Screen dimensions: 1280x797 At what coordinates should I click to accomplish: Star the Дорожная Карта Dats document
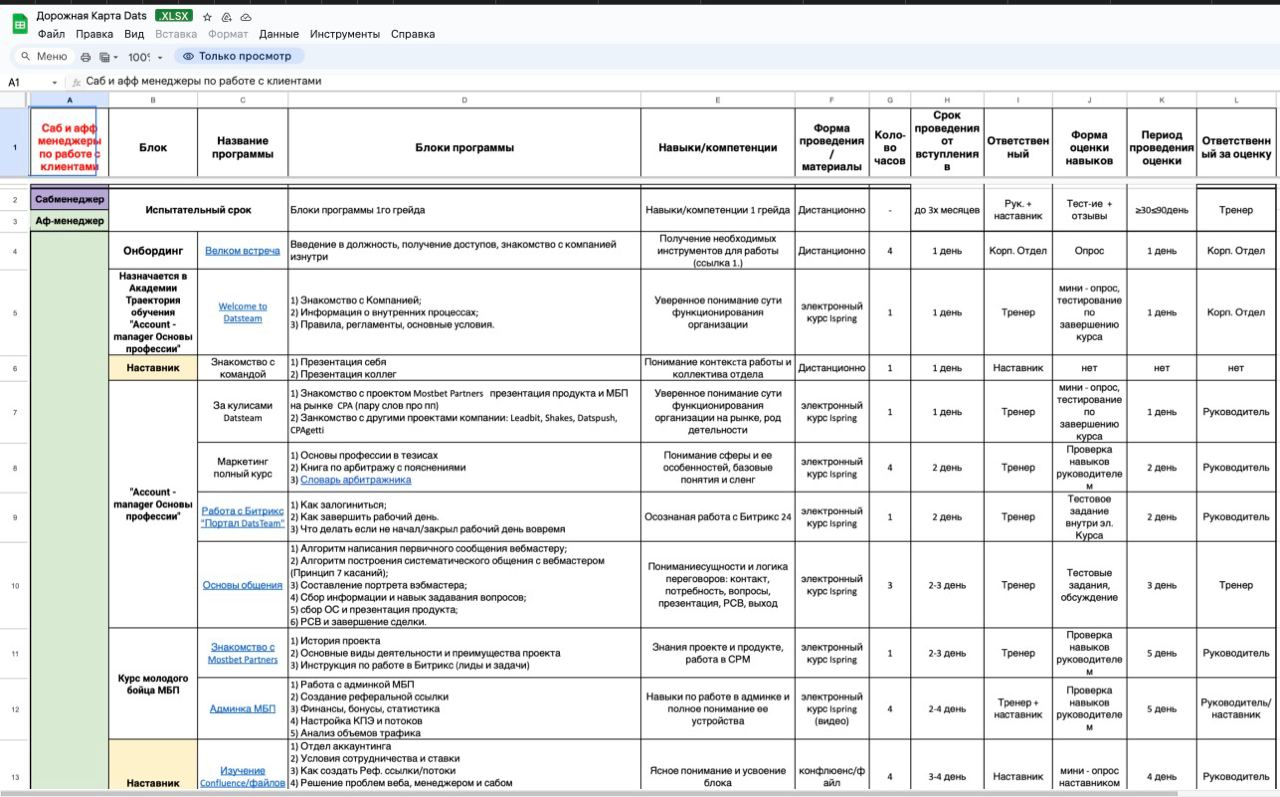coord(207,17)
